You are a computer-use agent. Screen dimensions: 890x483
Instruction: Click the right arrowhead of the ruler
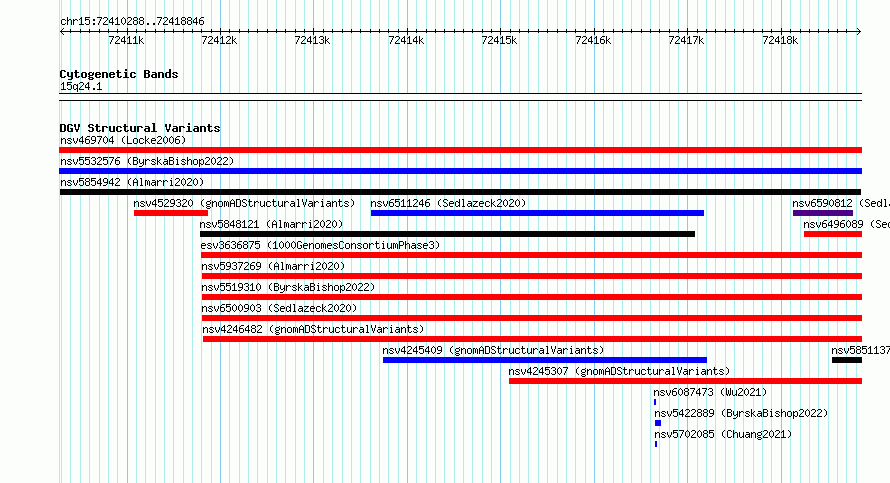coord(859,32)
